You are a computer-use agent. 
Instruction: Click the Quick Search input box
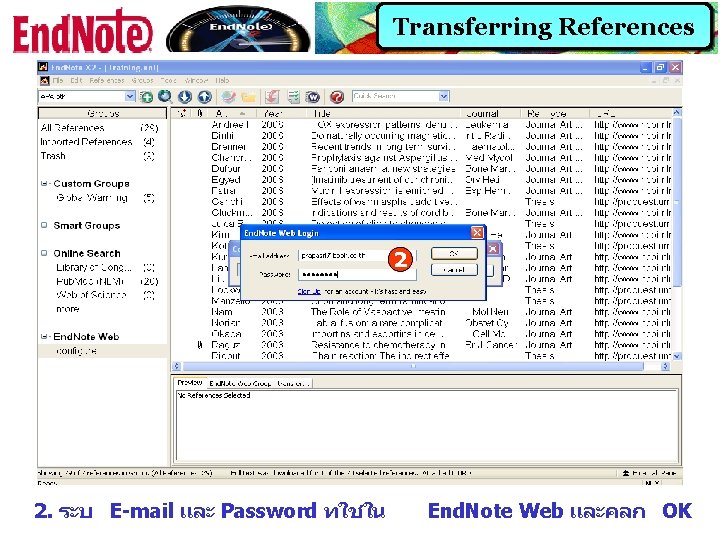(395, 96)
